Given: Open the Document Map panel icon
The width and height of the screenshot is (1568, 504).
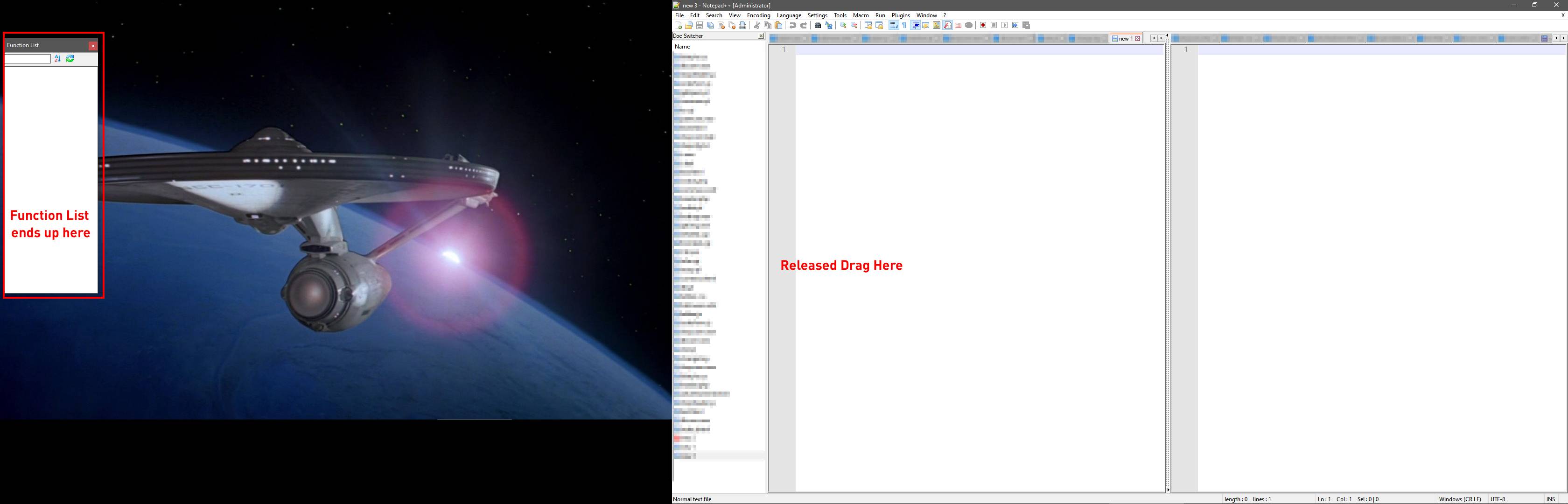Looking at the screenshot, I should pyautogui.click(x=937, y=26).
